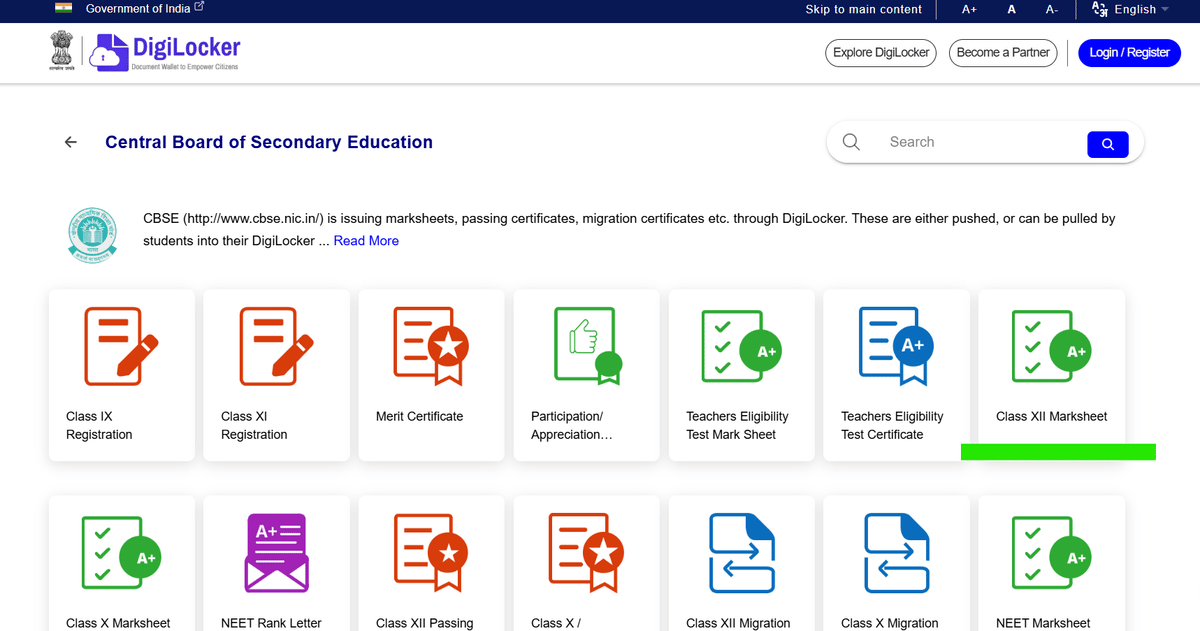Open Explore DigiLocker
This screenshot has width=1200, height=631.
coord(880,52)
